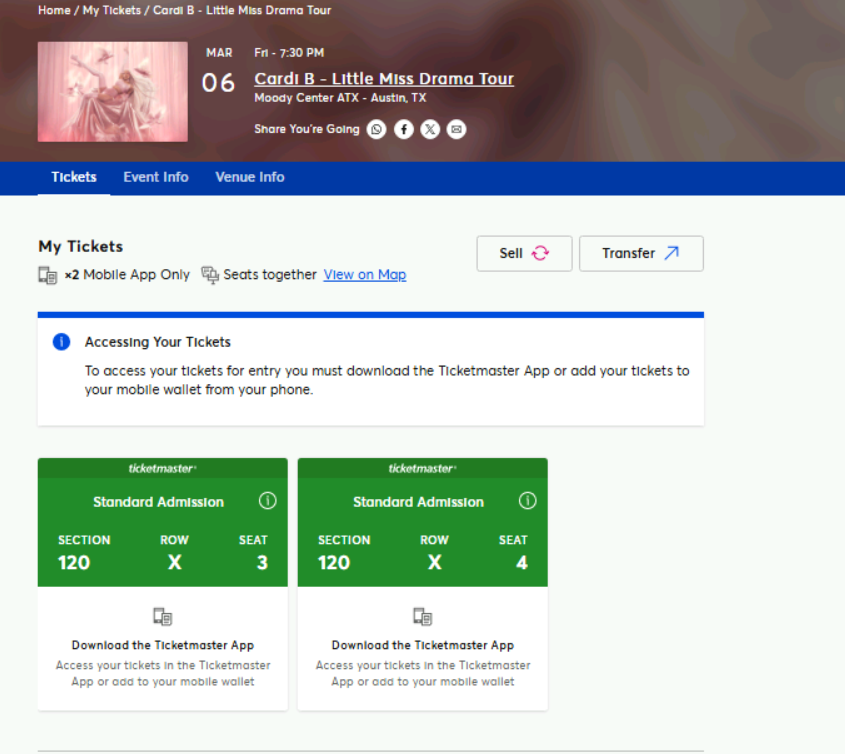Go to Home breadcrumb link
Image resolution: width=845 pixels, height=754 pixels.
(54, 10)
